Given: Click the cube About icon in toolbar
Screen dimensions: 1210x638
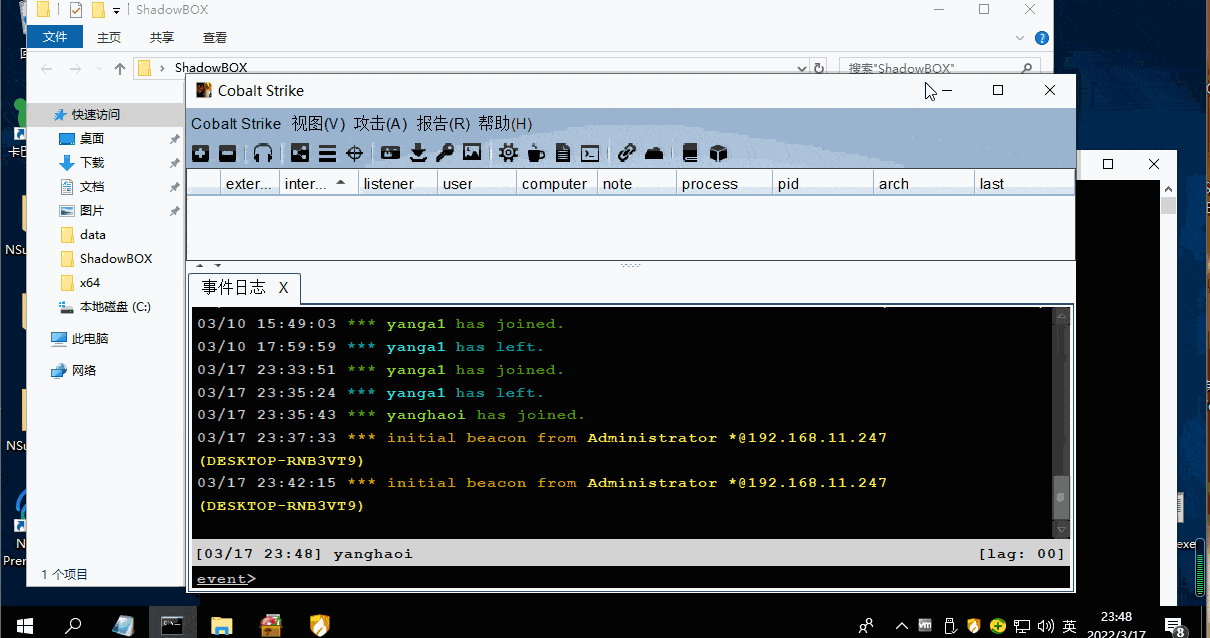Looking at the screenshot, I should click(x=718, y=153).
